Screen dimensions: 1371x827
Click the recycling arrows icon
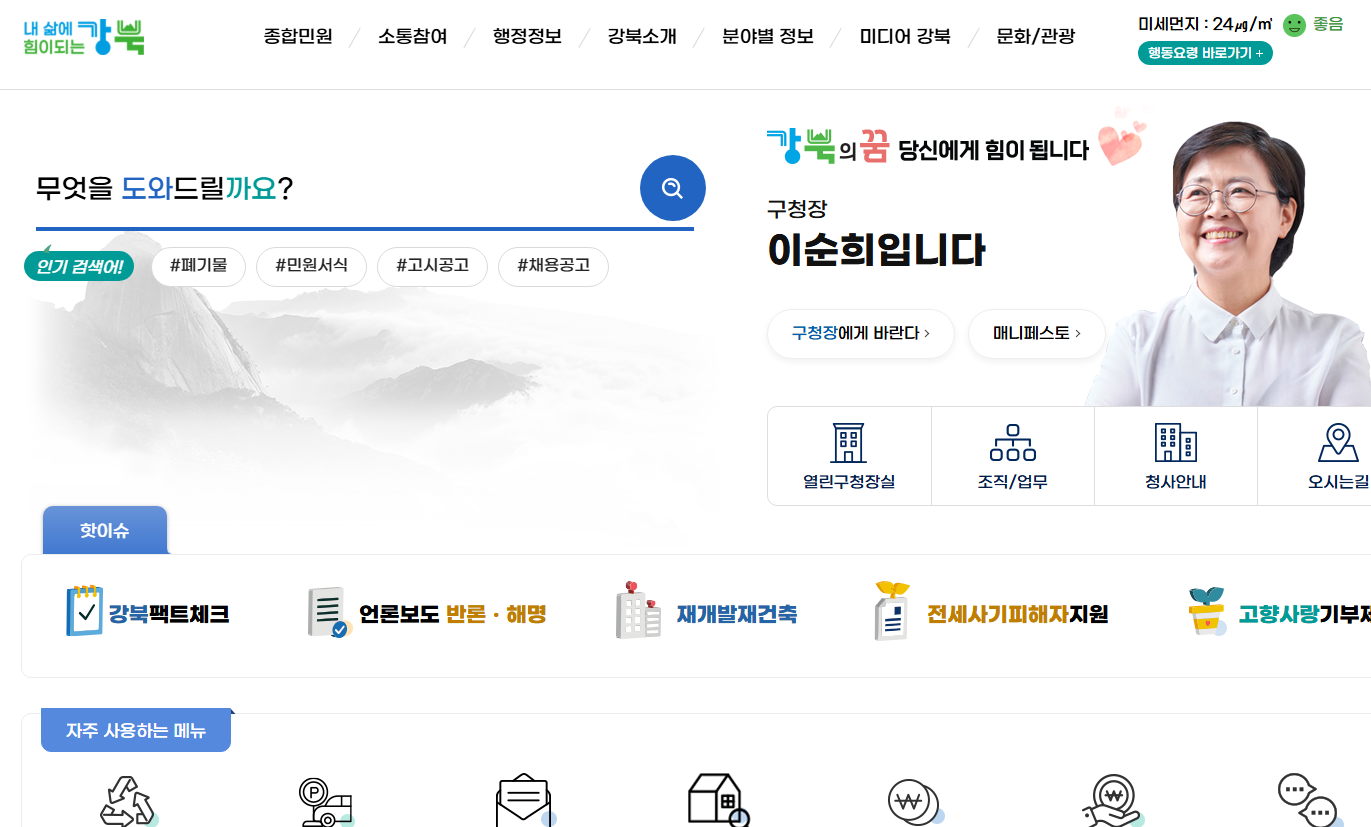pyautogui.click(x=129, y=801)
